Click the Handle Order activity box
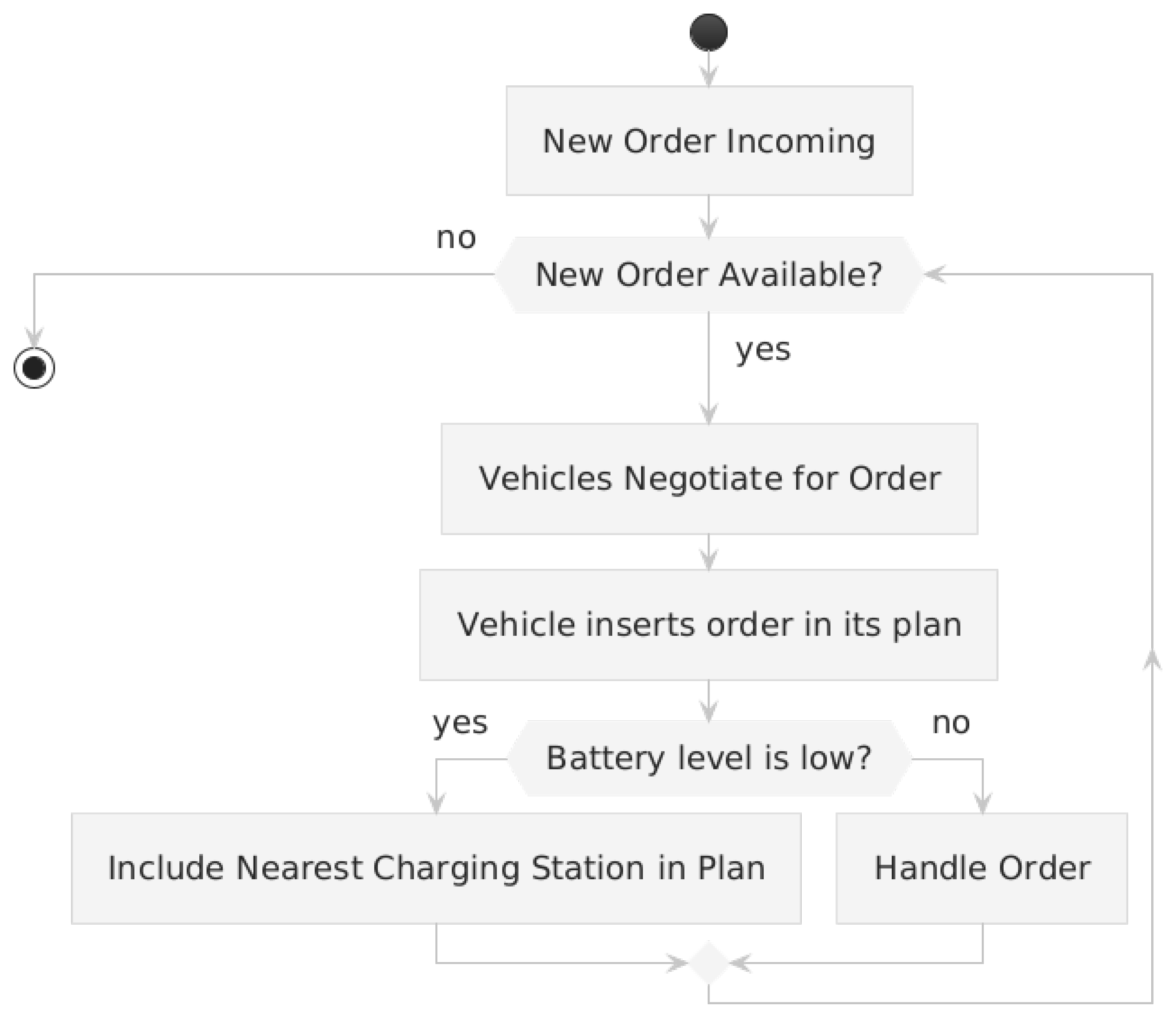This screenshot has width=1176, height=1020. point(981,868)
